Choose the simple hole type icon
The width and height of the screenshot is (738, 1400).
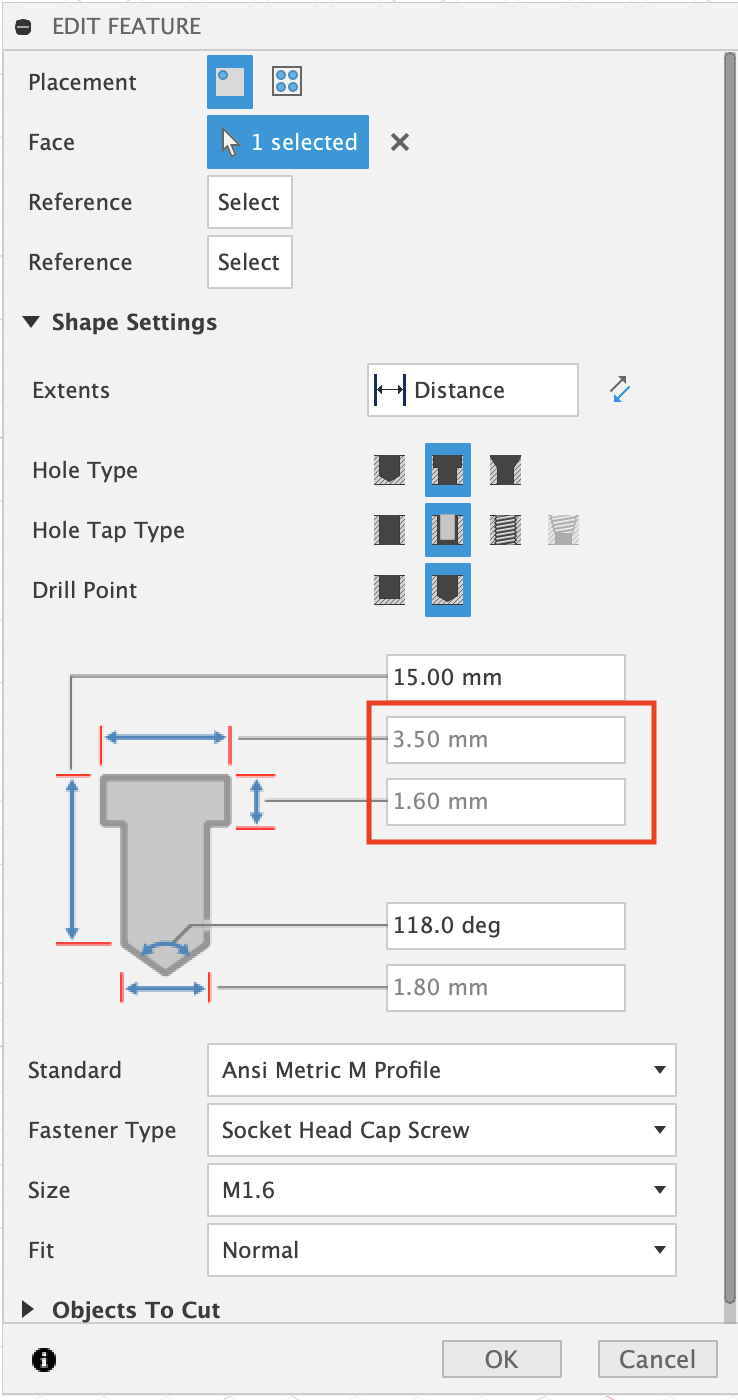pos(389,470)
